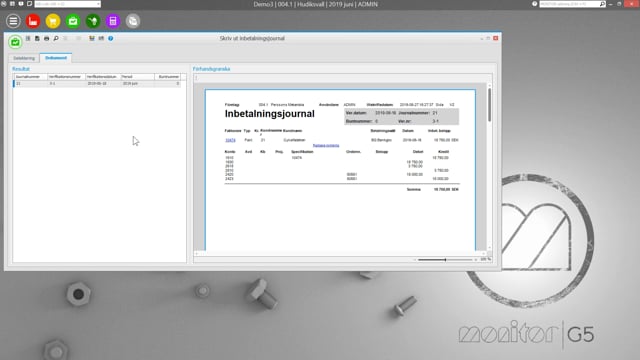
Task: Sort by Buntnummer column header
Action: [168, 77]
